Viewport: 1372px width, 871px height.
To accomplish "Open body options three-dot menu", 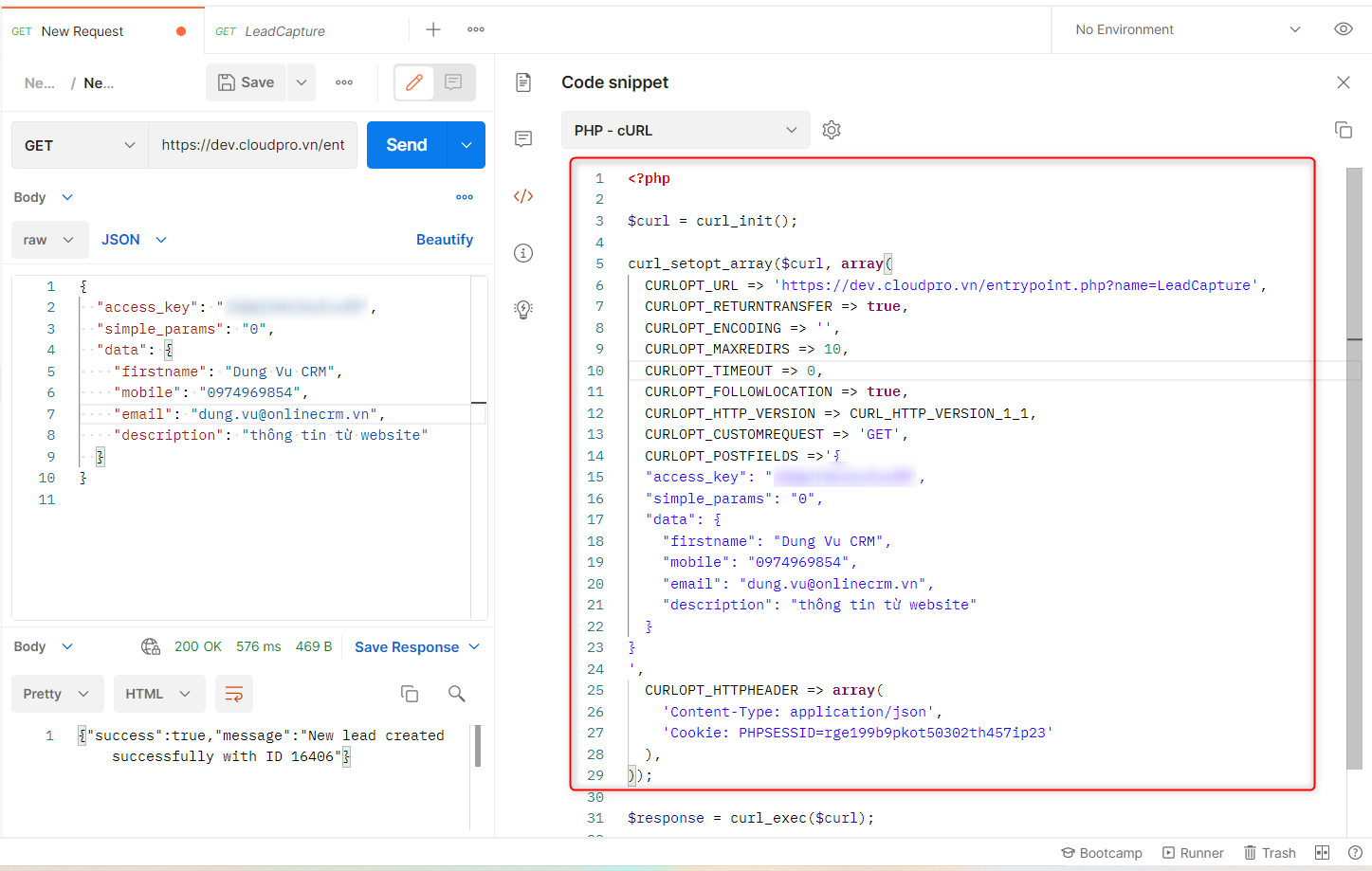I will tap(465, 197).
